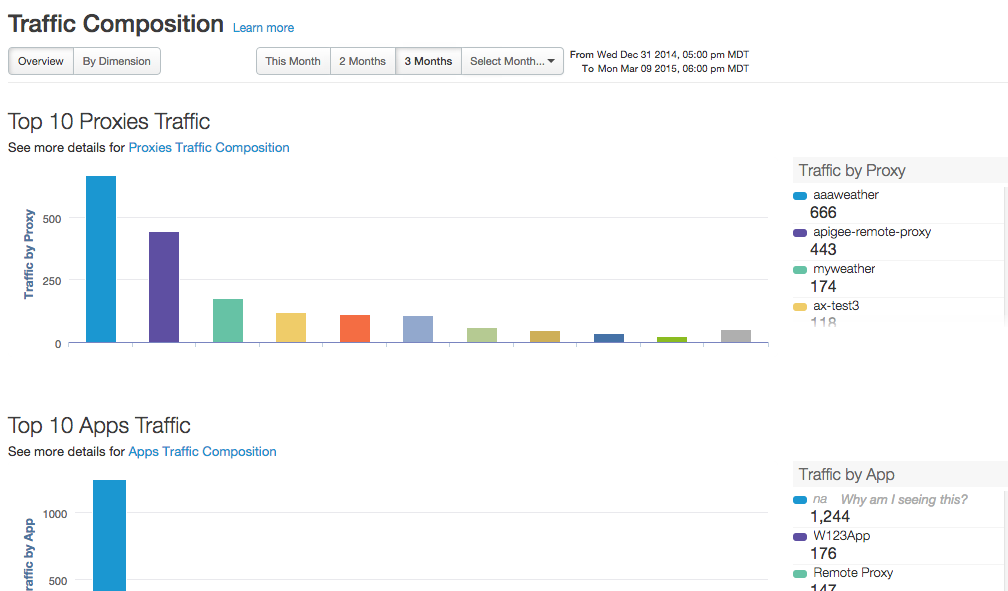
Task: Open Apps Traffic Composition details link
Action: click(x=202, y=451)
